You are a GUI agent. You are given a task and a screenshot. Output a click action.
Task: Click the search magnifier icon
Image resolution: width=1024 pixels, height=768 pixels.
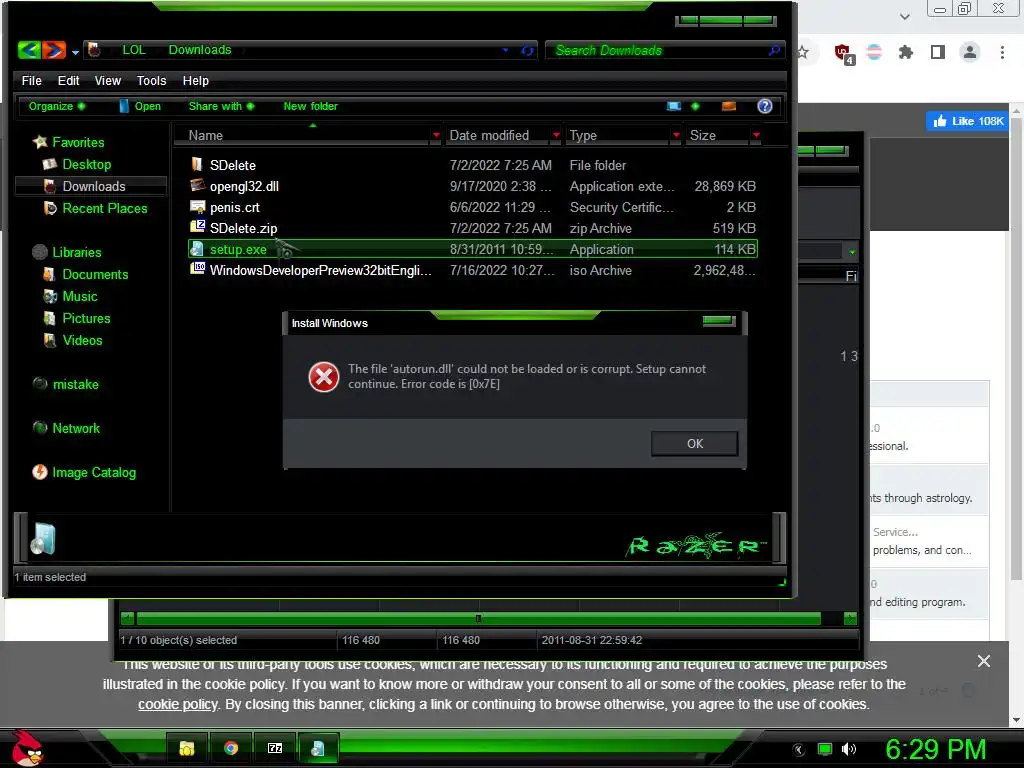point(775,50)
